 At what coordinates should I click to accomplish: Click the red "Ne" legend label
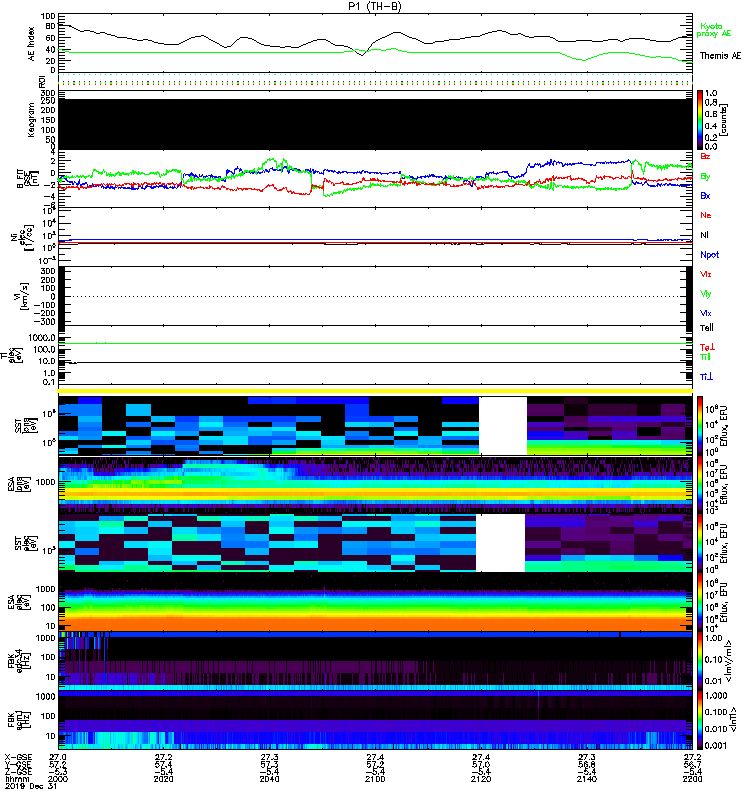706,215
